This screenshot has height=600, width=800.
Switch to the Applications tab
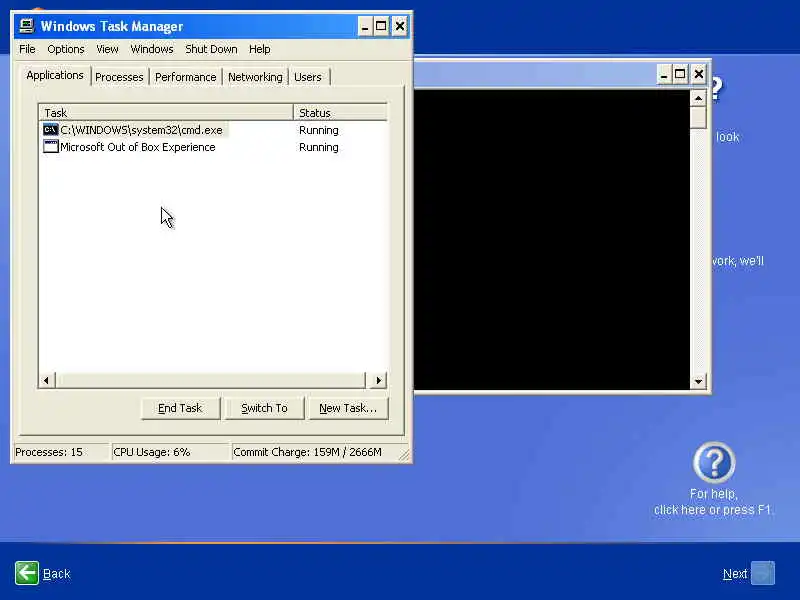55,75
